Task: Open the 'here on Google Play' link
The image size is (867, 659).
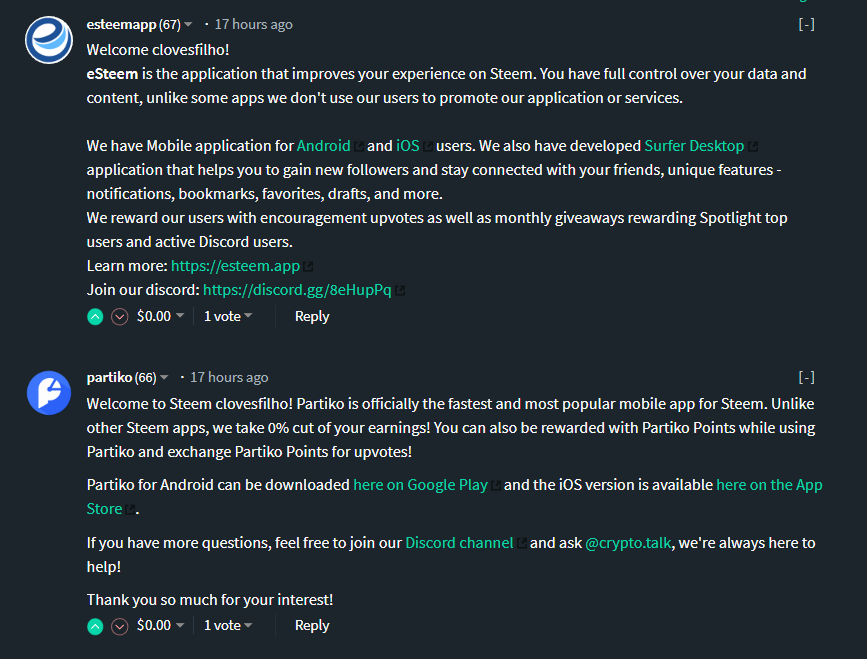Action: click(x=420, y=485)
